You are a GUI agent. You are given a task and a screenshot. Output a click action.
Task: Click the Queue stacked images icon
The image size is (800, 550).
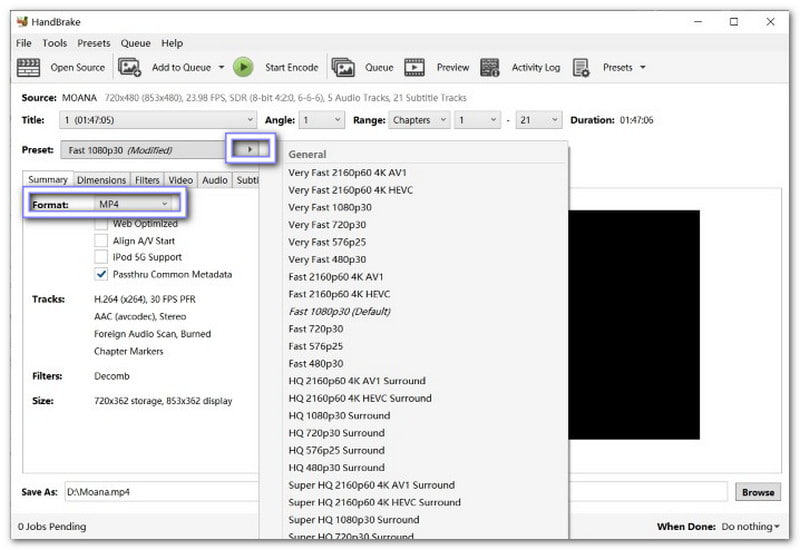coord(343,67)
